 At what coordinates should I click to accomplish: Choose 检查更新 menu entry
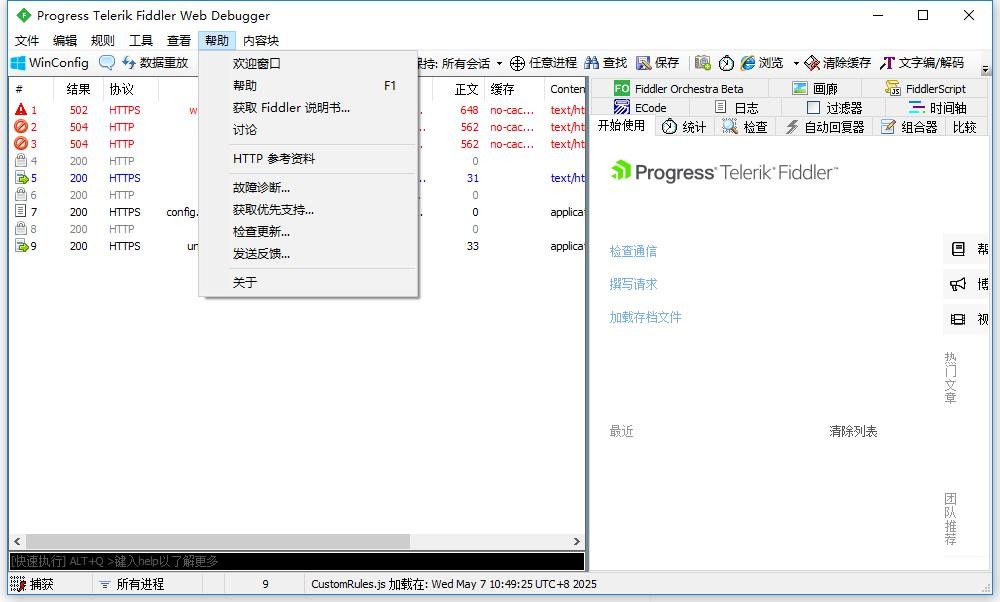(x=309, y=231)
